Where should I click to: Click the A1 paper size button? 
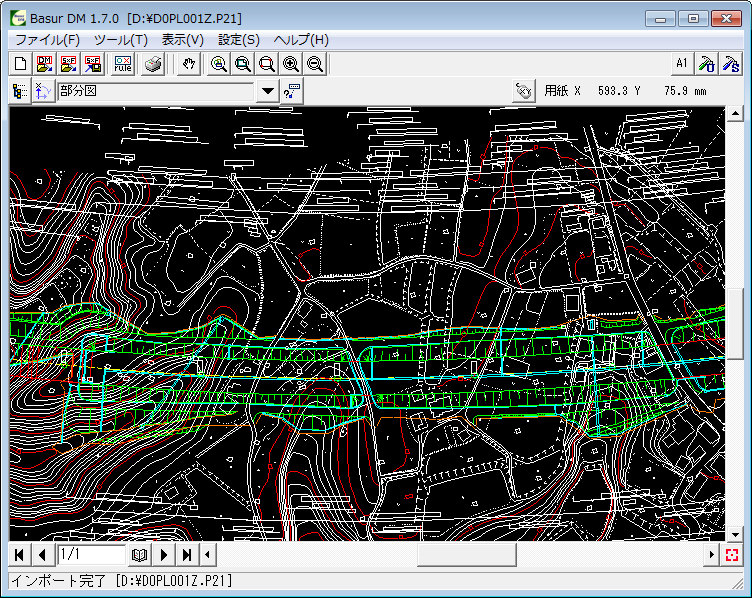(x=682, y=64)
